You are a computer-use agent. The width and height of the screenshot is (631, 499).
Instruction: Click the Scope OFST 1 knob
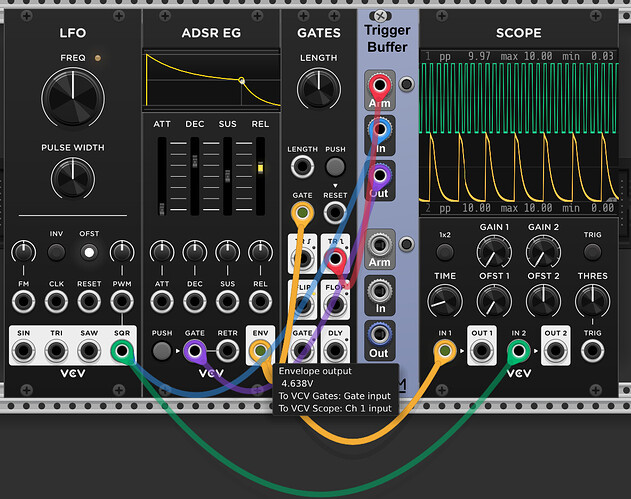point(494,301)
